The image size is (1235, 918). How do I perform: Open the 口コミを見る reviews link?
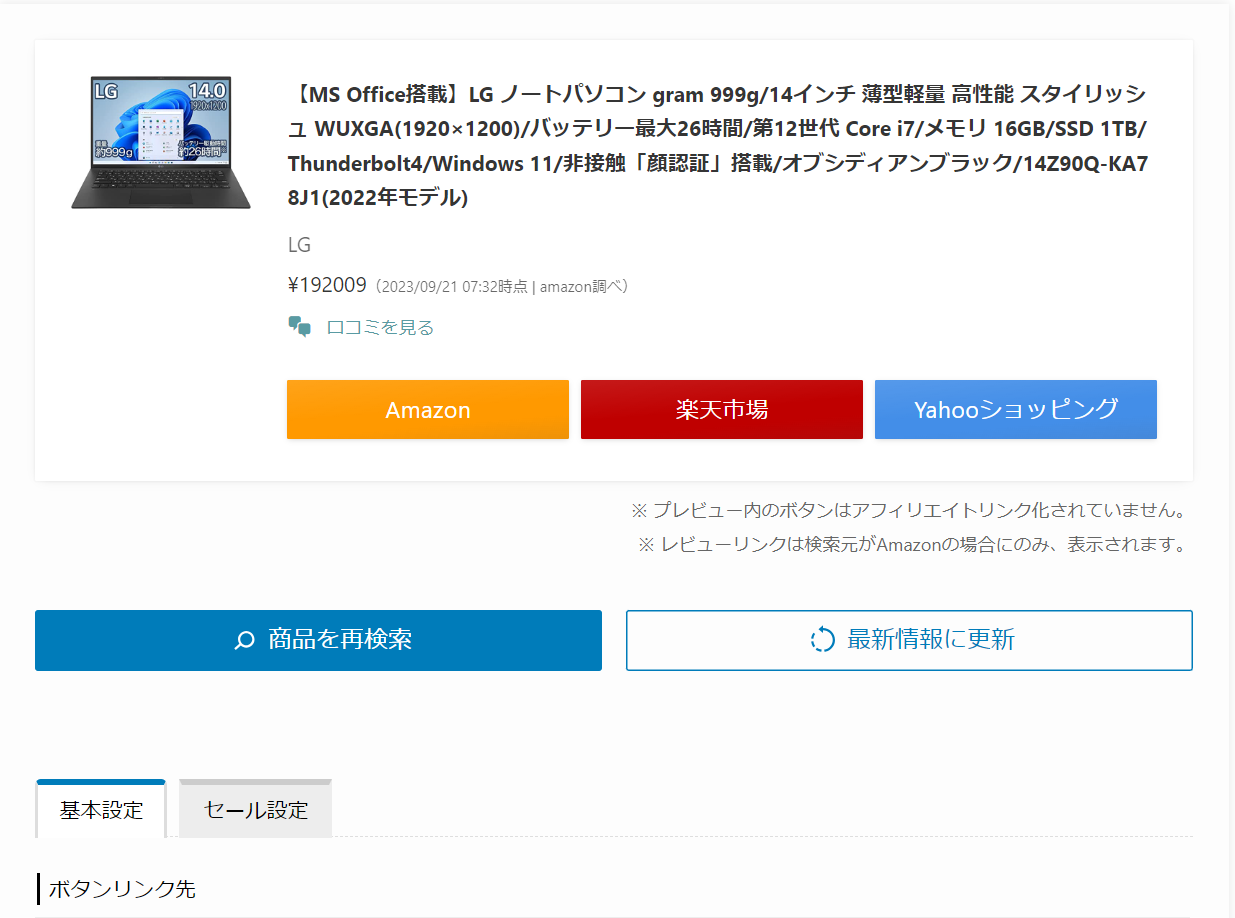pyautogui.click(x=379, y=327)
